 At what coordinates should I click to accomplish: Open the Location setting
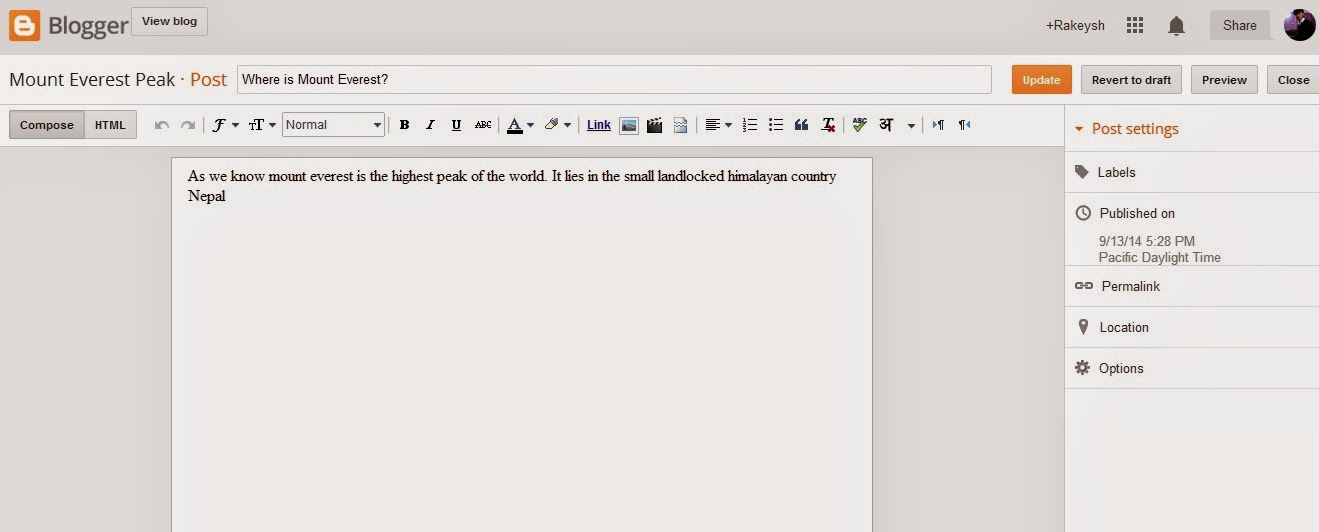(1192, 327)
